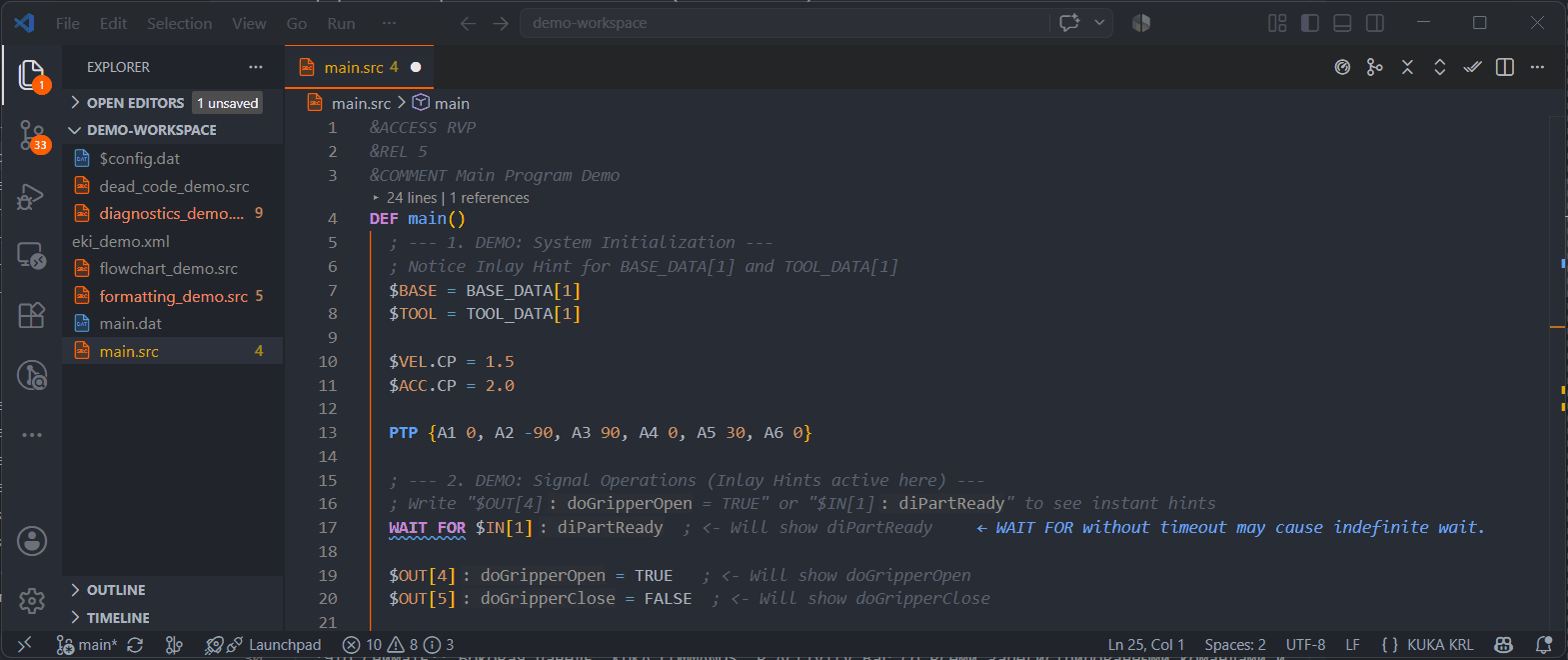Click unsaved dot on main.src tab
Viewport: 1568px width, 660px height.
(416, 67)
